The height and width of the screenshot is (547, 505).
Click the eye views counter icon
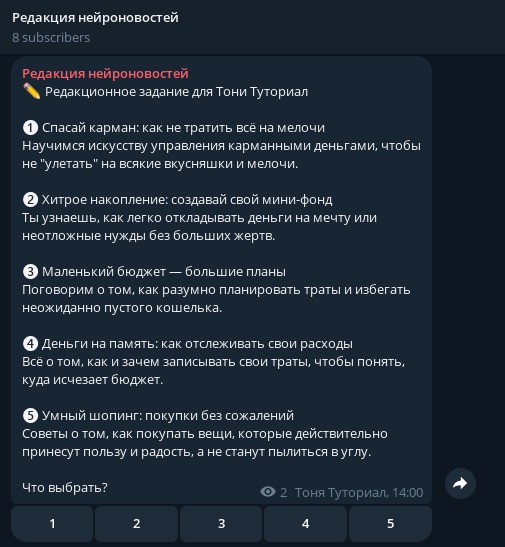[x=268, y=492]
